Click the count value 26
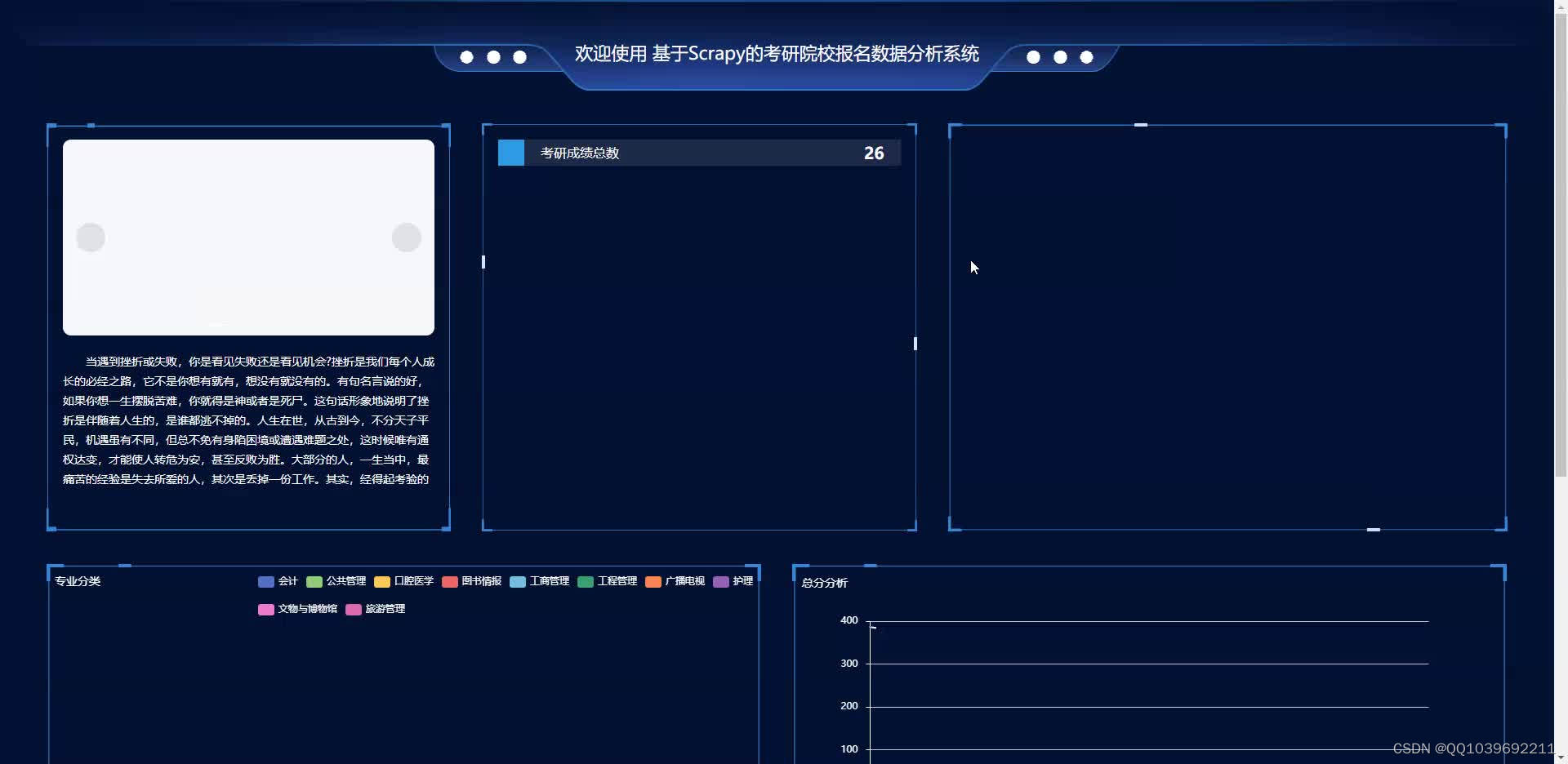Screen dimensions: 1568x764 [874, 153]
